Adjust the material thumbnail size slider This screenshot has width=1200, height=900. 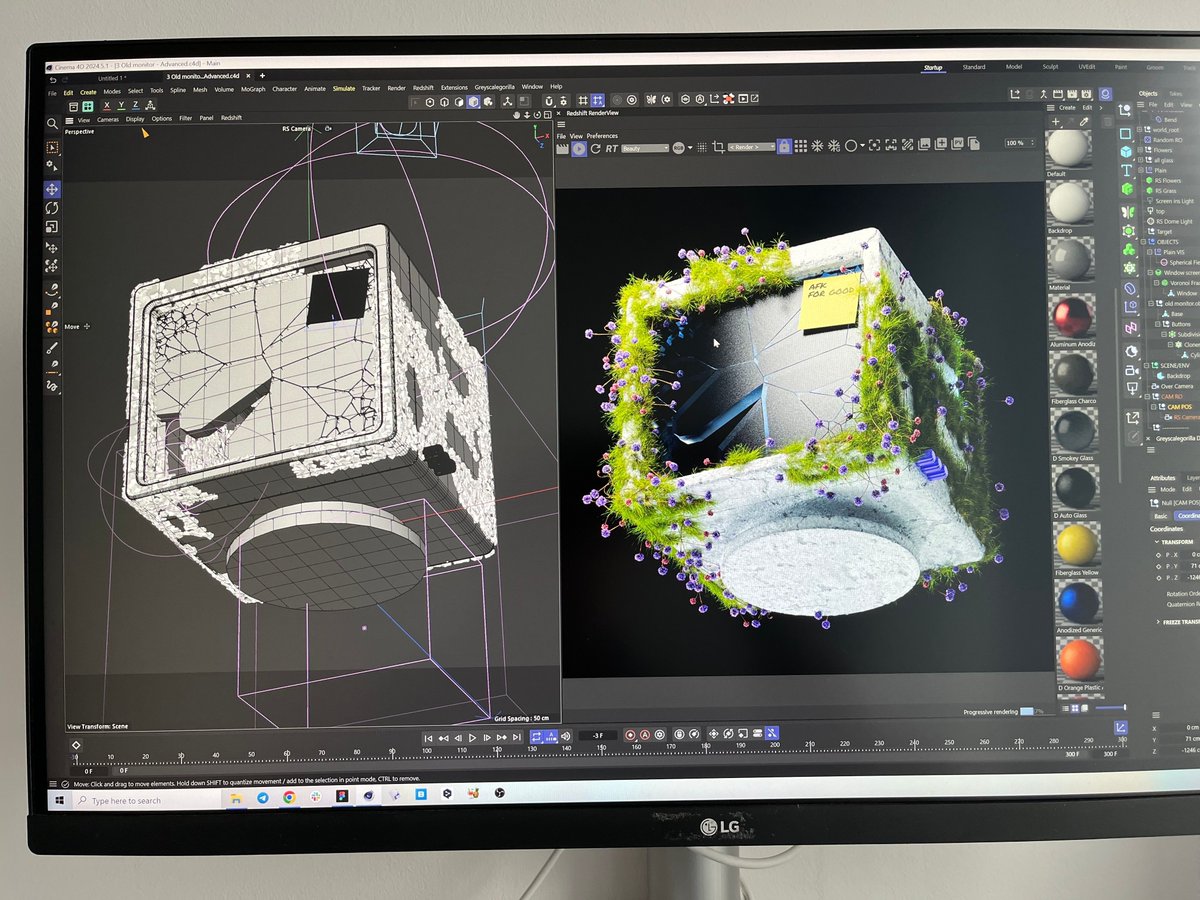click(x=1110, y=708)
